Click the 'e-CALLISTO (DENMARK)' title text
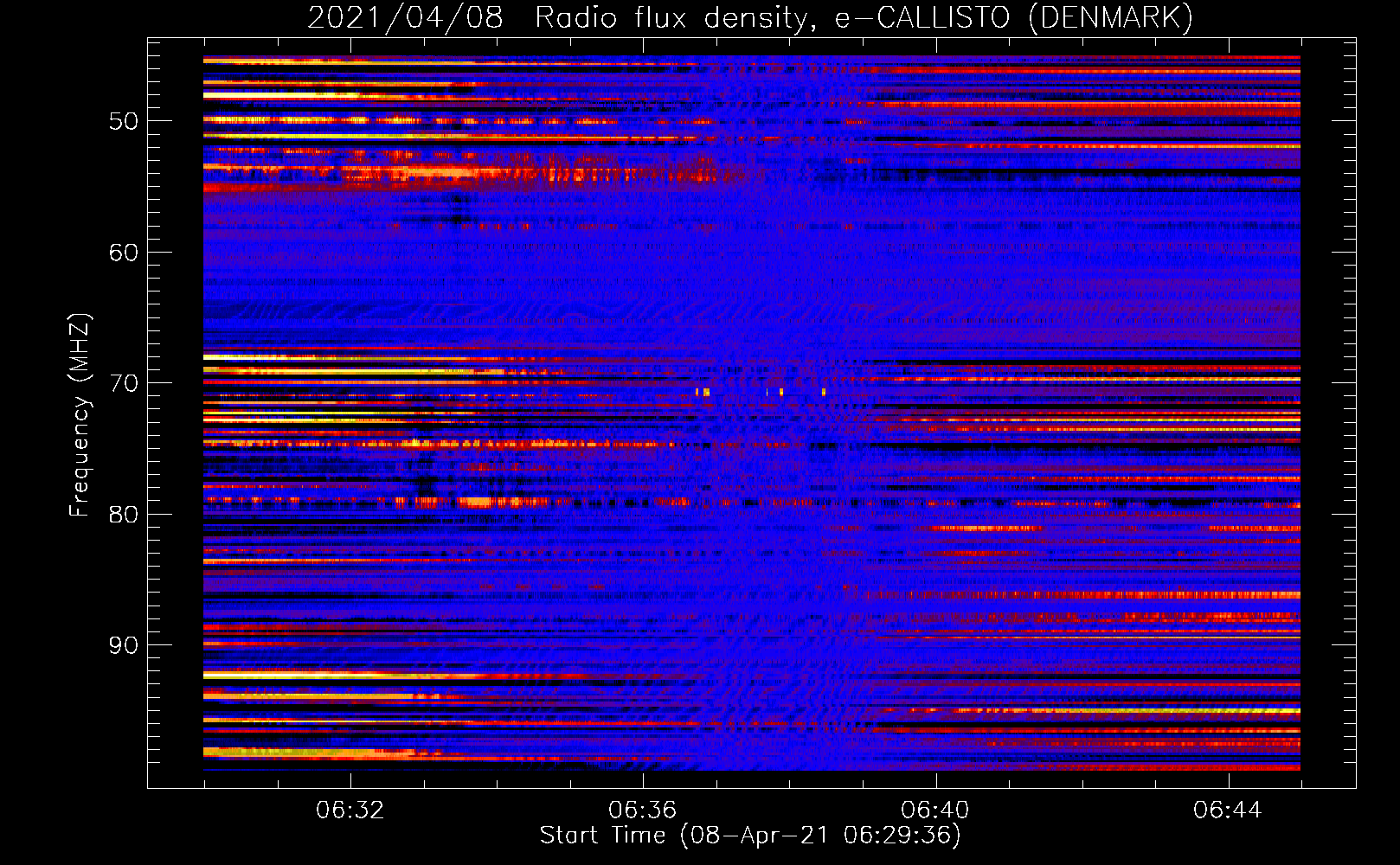 point(1014,18)
